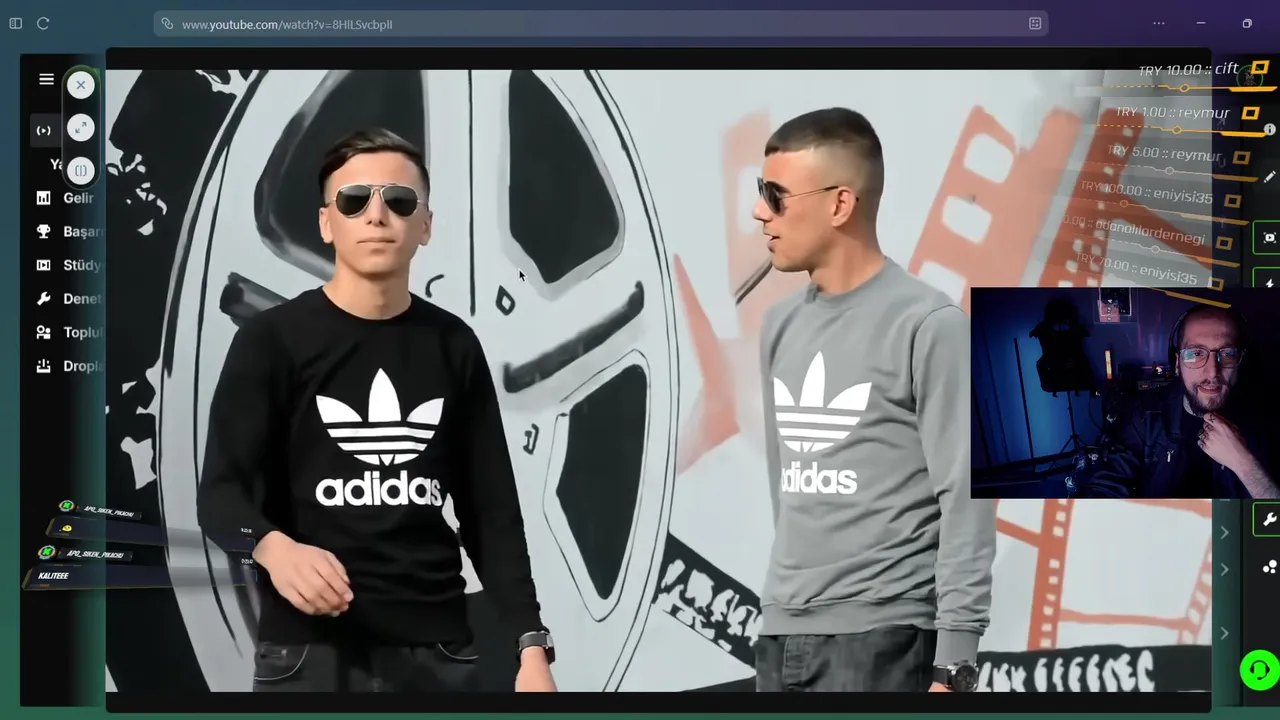Viewport: 1280px width, 720px height.
Task: Expand the chevron beside the dots icon
Action: point(1224,569)
